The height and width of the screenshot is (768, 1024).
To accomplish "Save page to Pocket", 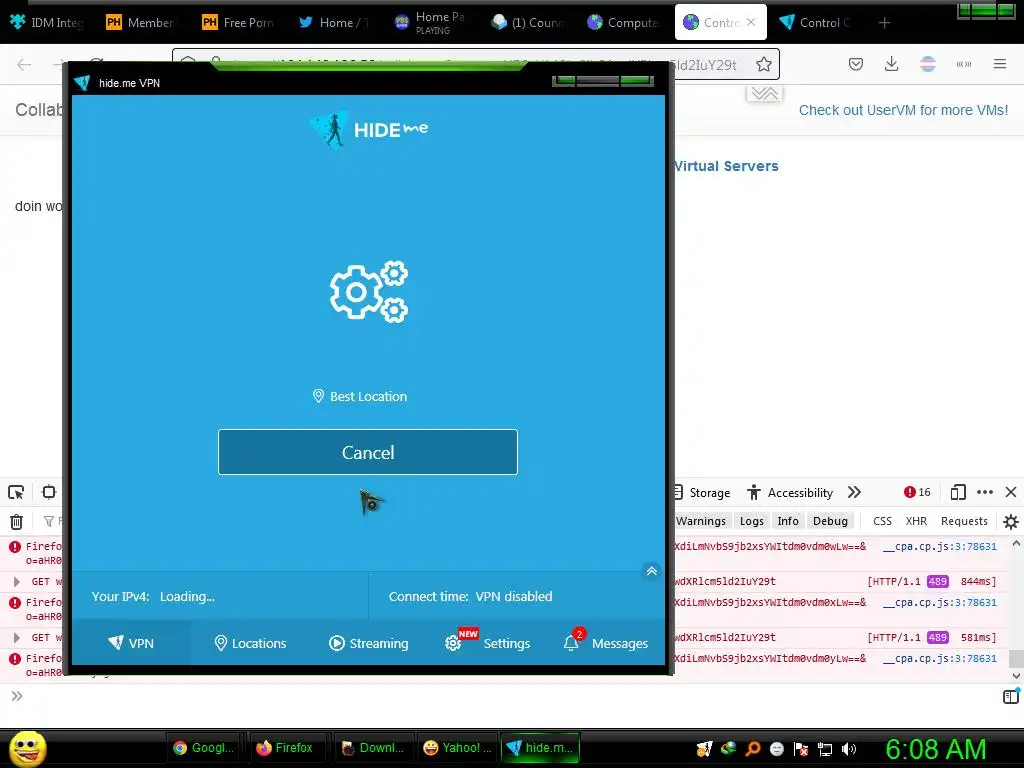I will click(856, 64).
